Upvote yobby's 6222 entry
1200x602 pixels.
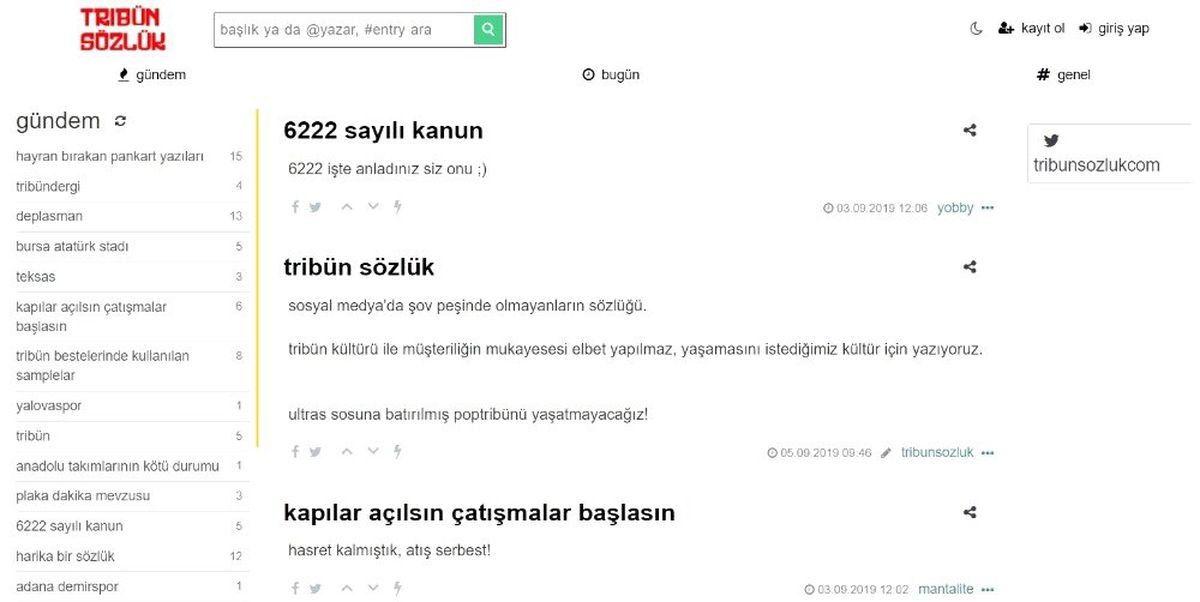coord(347,207)
